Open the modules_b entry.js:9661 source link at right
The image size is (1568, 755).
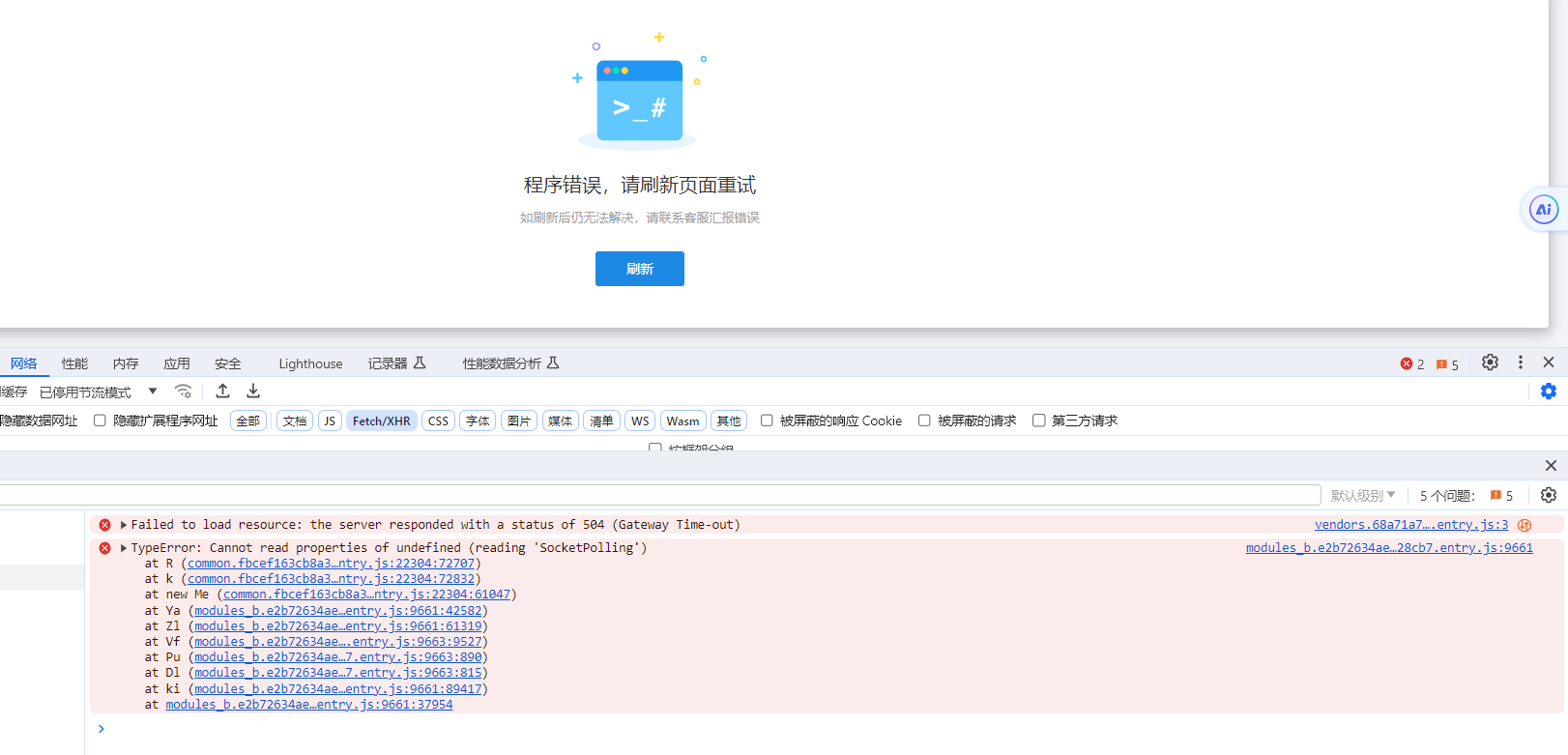(x=1389, y=548)
